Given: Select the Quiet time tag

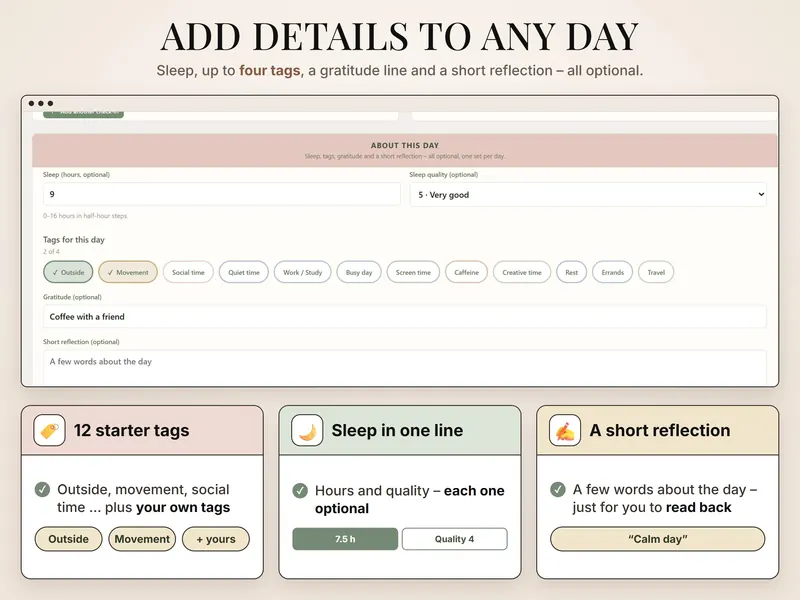Looking at the screenshot, I should 243,272.
